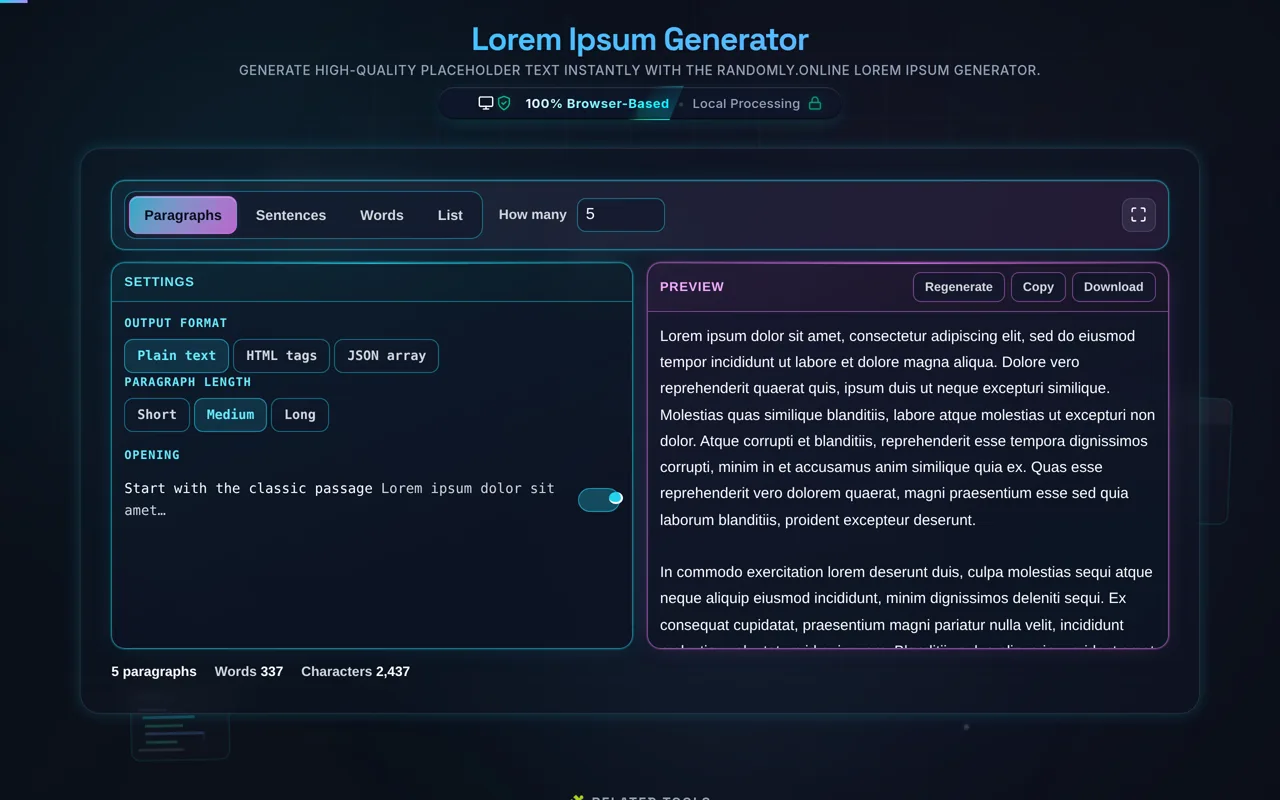Click the Characters 2,437 statistic

(356, 671)
